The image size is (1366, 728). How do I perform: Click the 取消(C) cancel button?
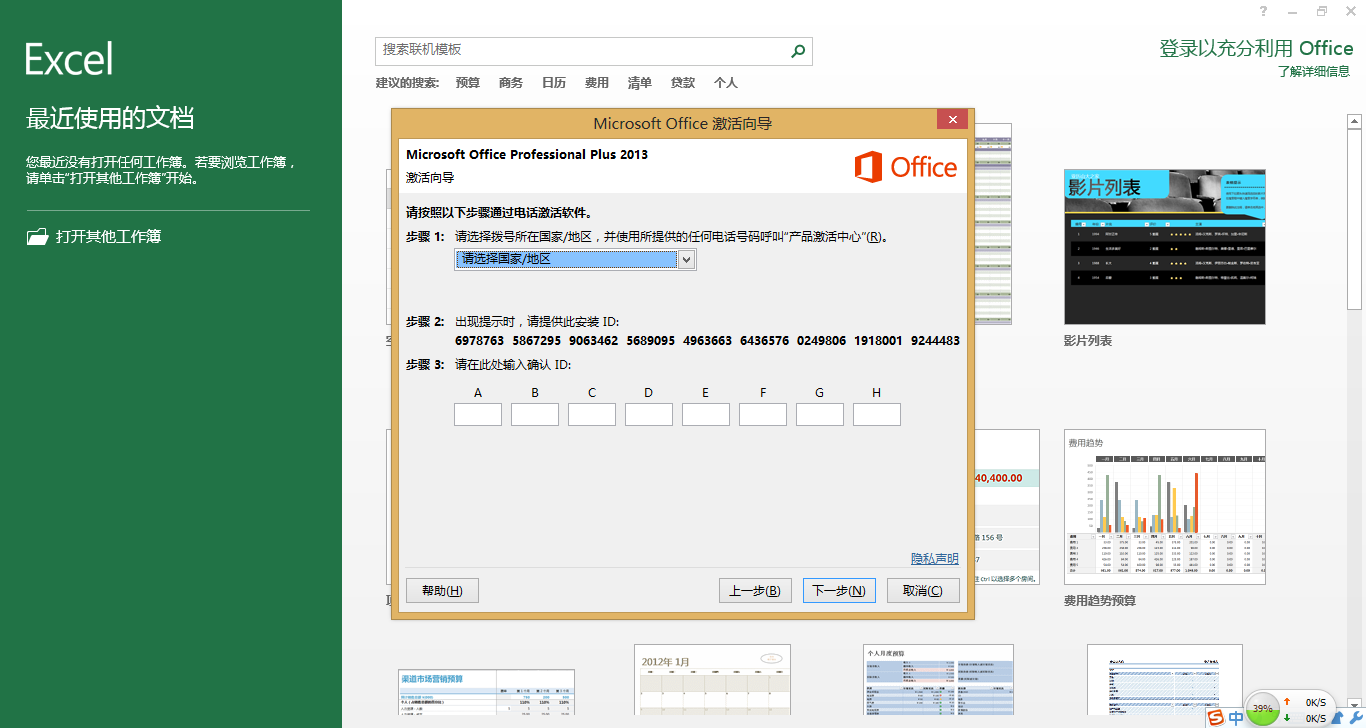(x=923, y=591)
